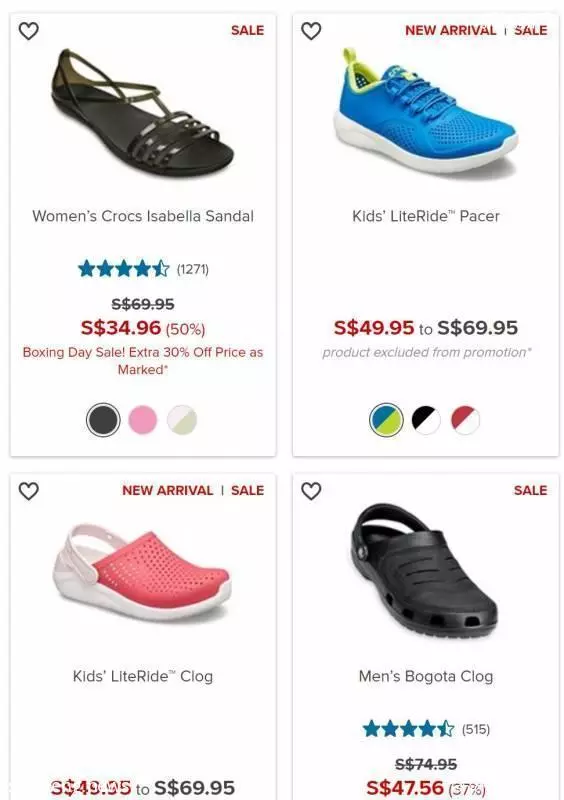Favorite the Women's Crocs Isabella Sandal heart
This screenshot has height=800, width=564.
pos(29,31)
